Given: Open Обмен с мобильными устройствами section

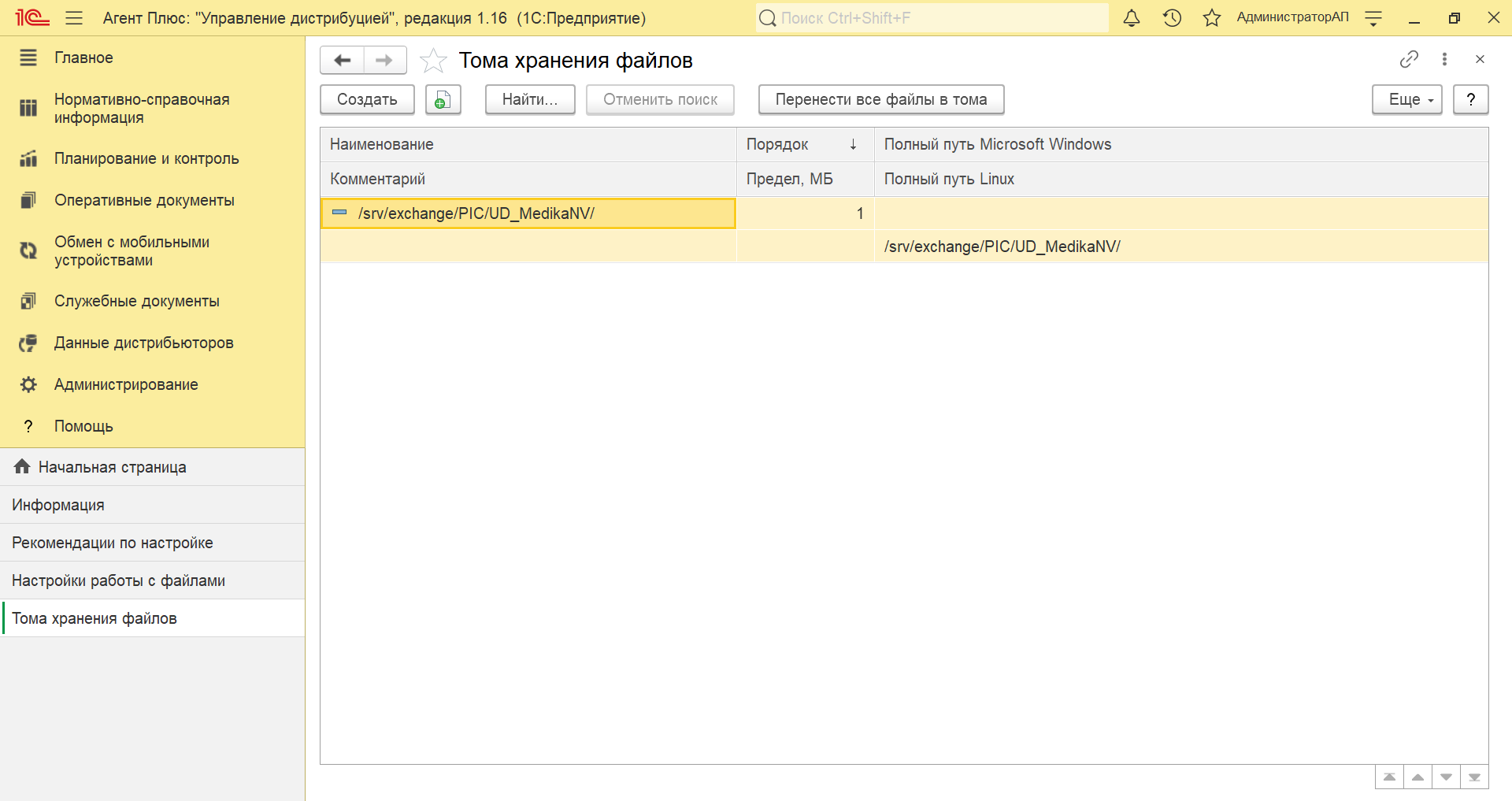Looking at the screenshot, I should click(x=152, y=251).
